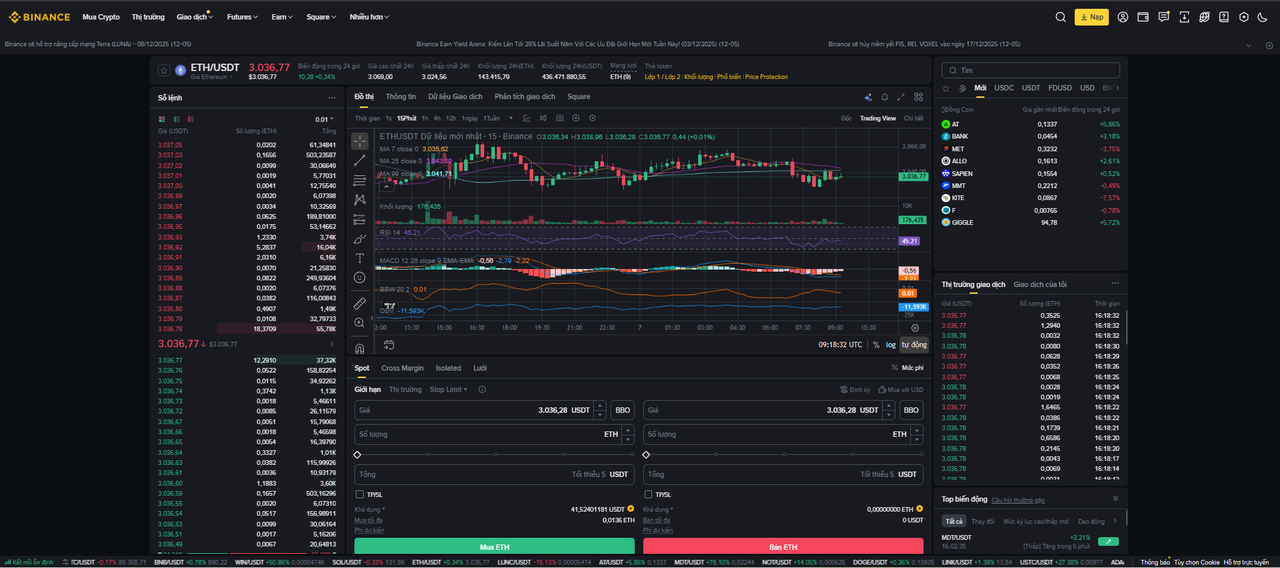1280x568 pixels.
Task: Click the green Mua ETH button
Action: coord(494,547)
